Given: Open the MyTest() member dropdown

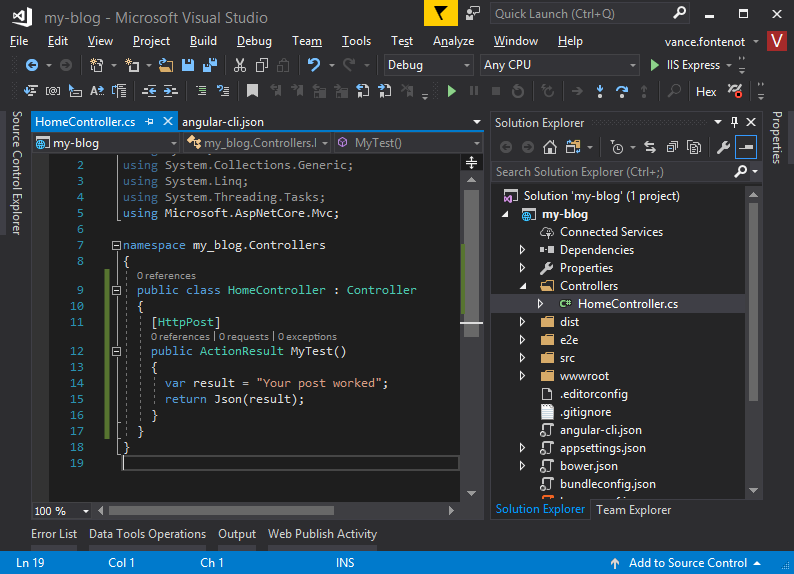Looking at the screenshot, I should click(x=408, y=143).
